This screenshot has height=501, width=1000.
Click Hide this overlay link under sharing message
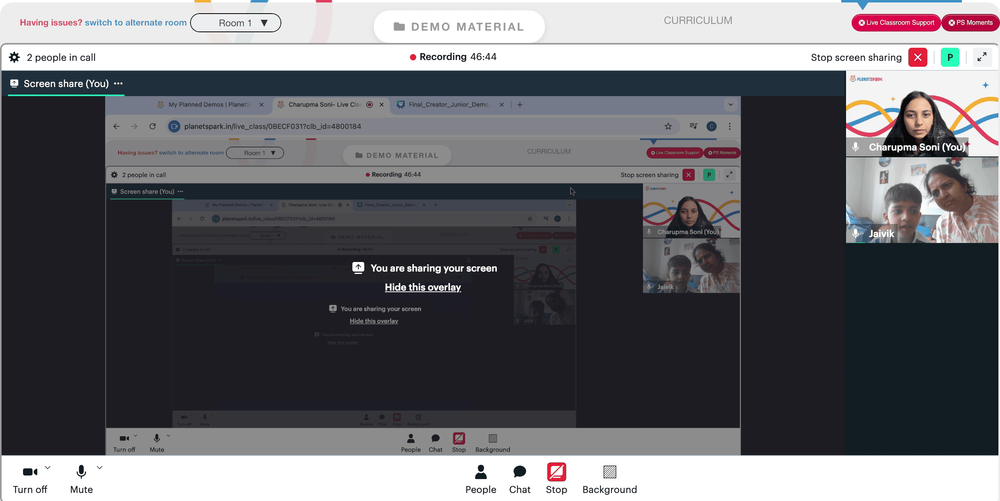click(x=423, y=287)
